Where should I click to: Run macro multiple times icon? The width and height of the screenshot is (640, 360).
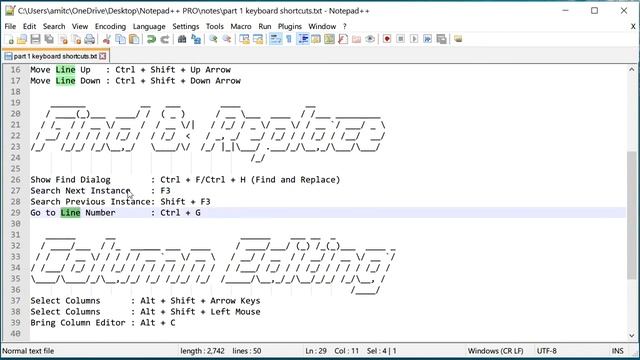(x=427, y=39)
